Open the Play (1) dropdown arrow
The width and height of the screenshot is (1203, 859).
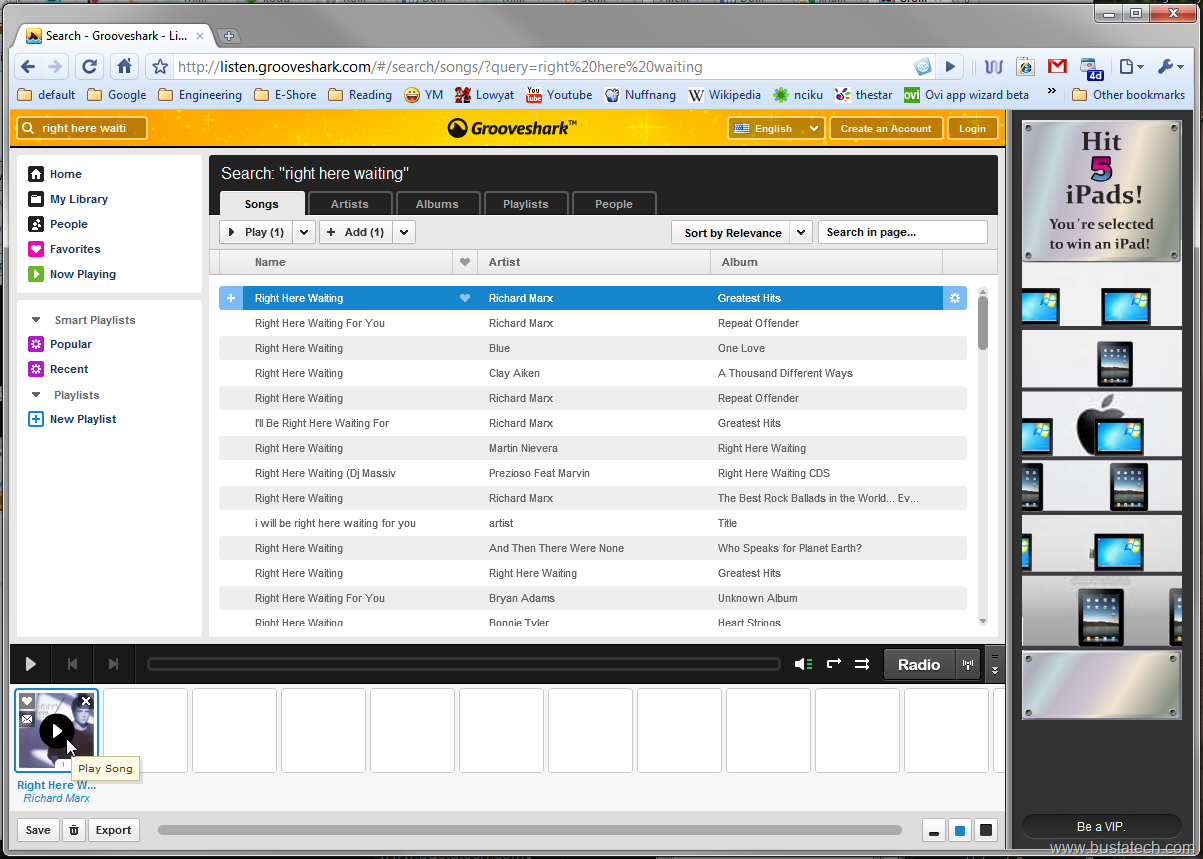point(304,232)
